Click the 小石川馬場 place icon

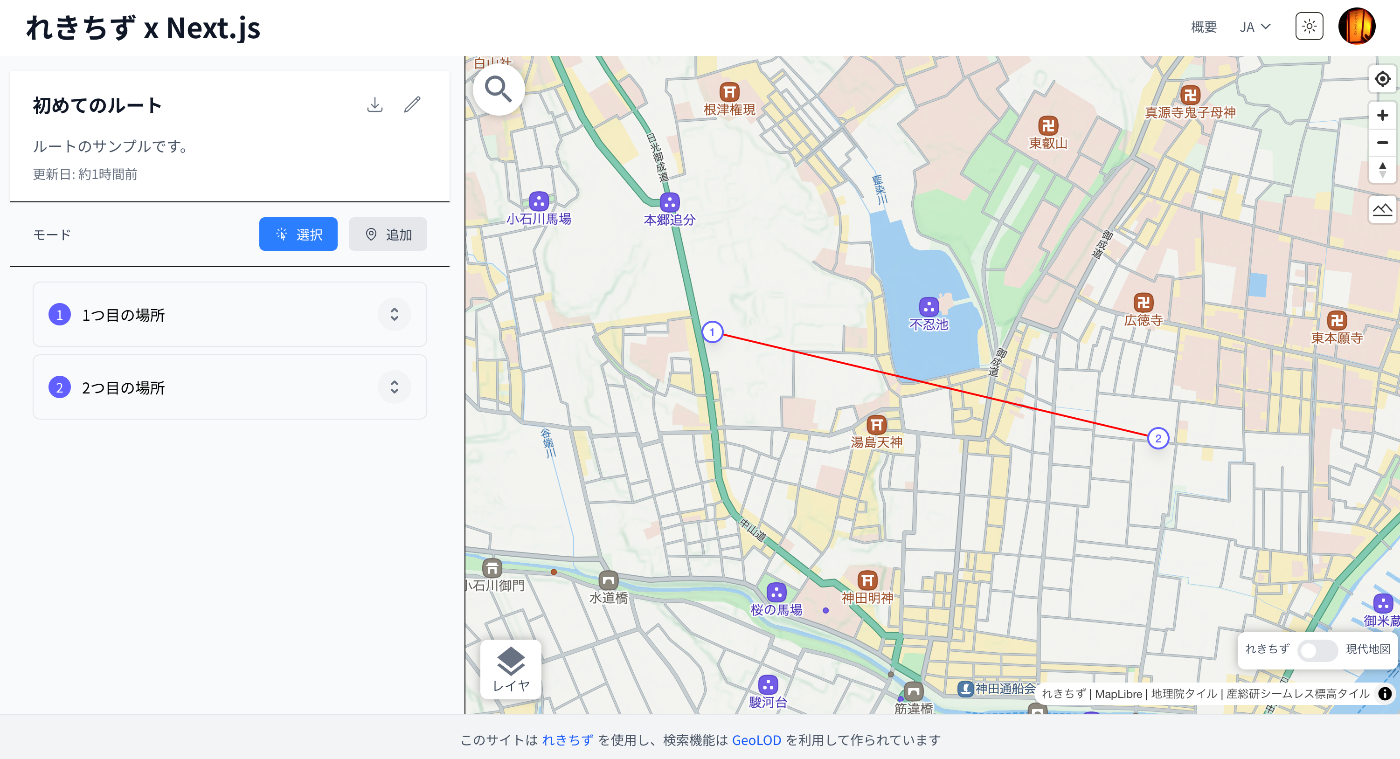coord(539,201)
